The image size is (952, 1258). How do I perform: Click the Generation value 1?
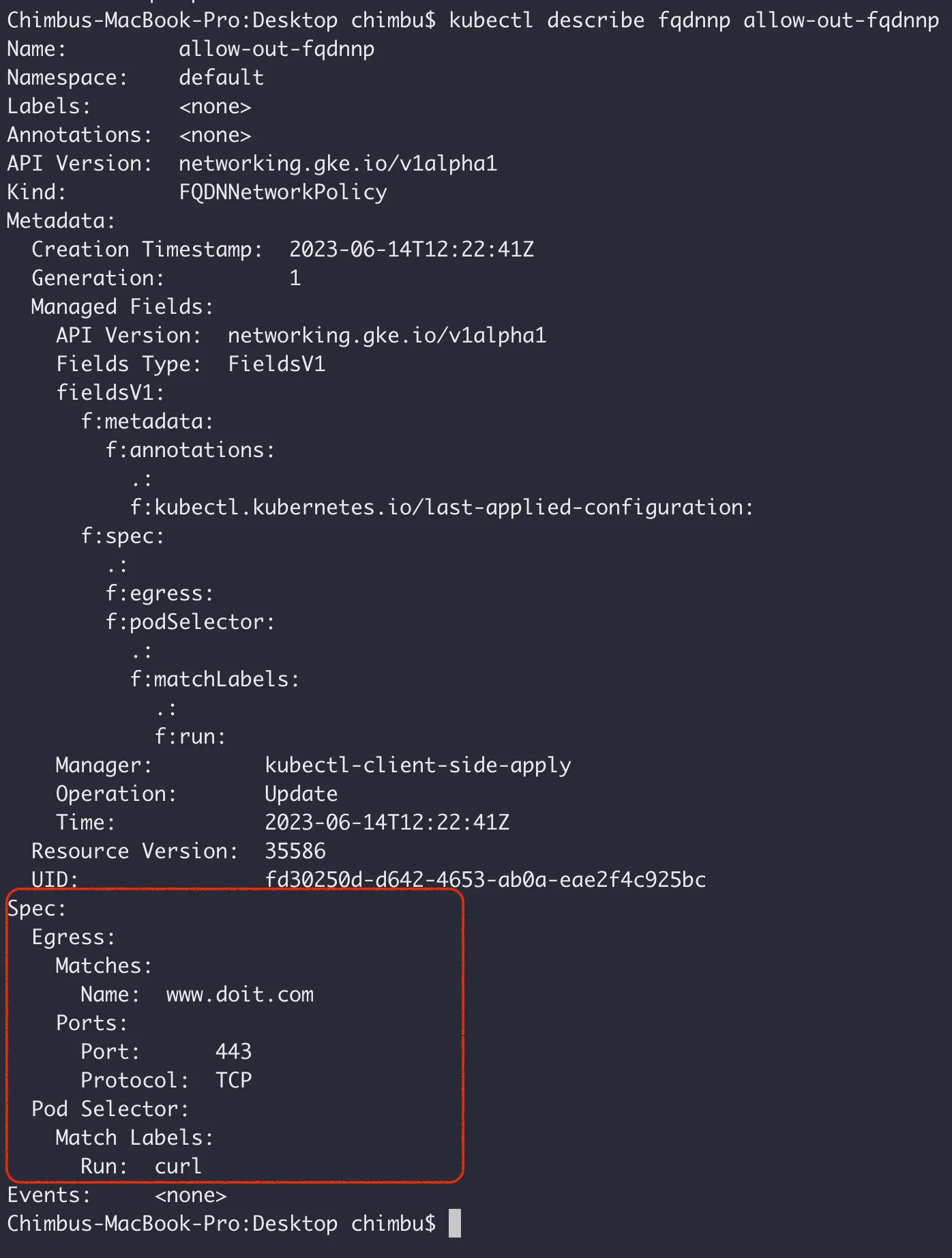pos(295,278)
